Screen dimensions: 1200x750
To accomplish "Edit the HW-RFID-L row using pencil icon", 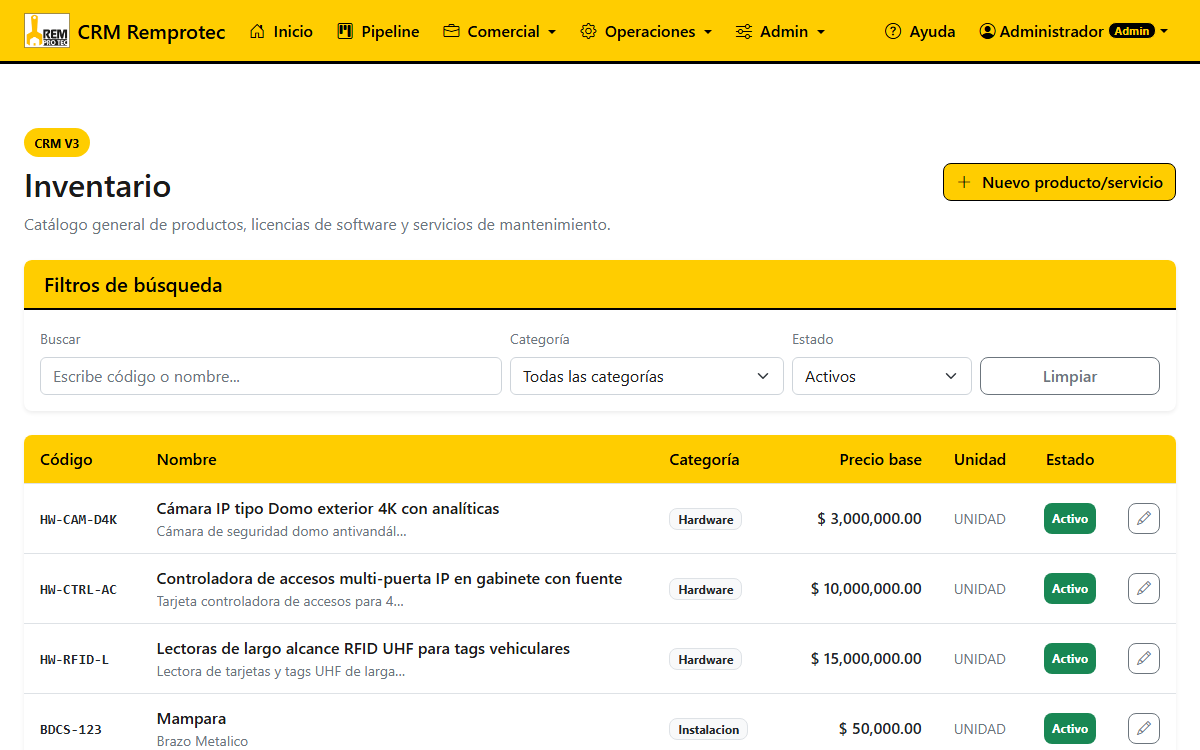I will [1144, 659].
